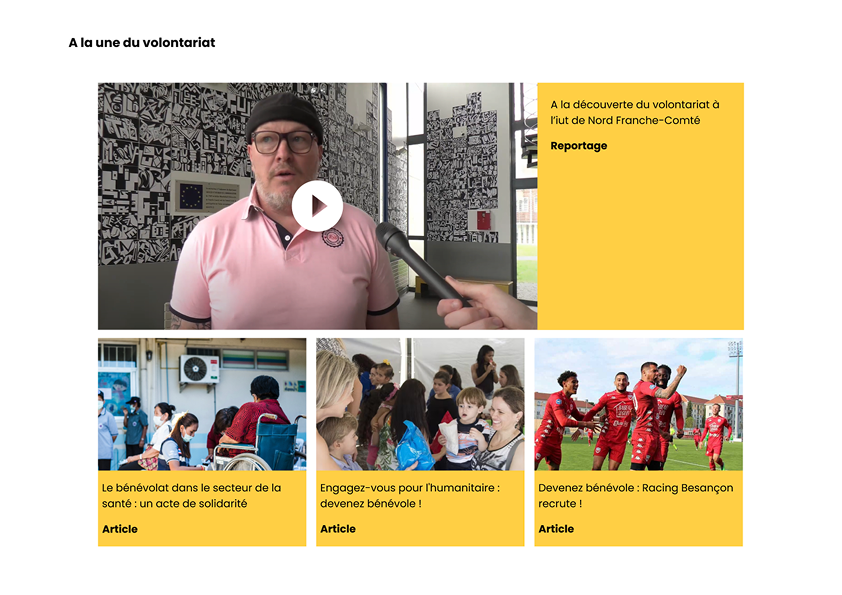Click the microphone in the video frame
The width and height of the screenshot is (842, 595).
[x=416, y=260]
